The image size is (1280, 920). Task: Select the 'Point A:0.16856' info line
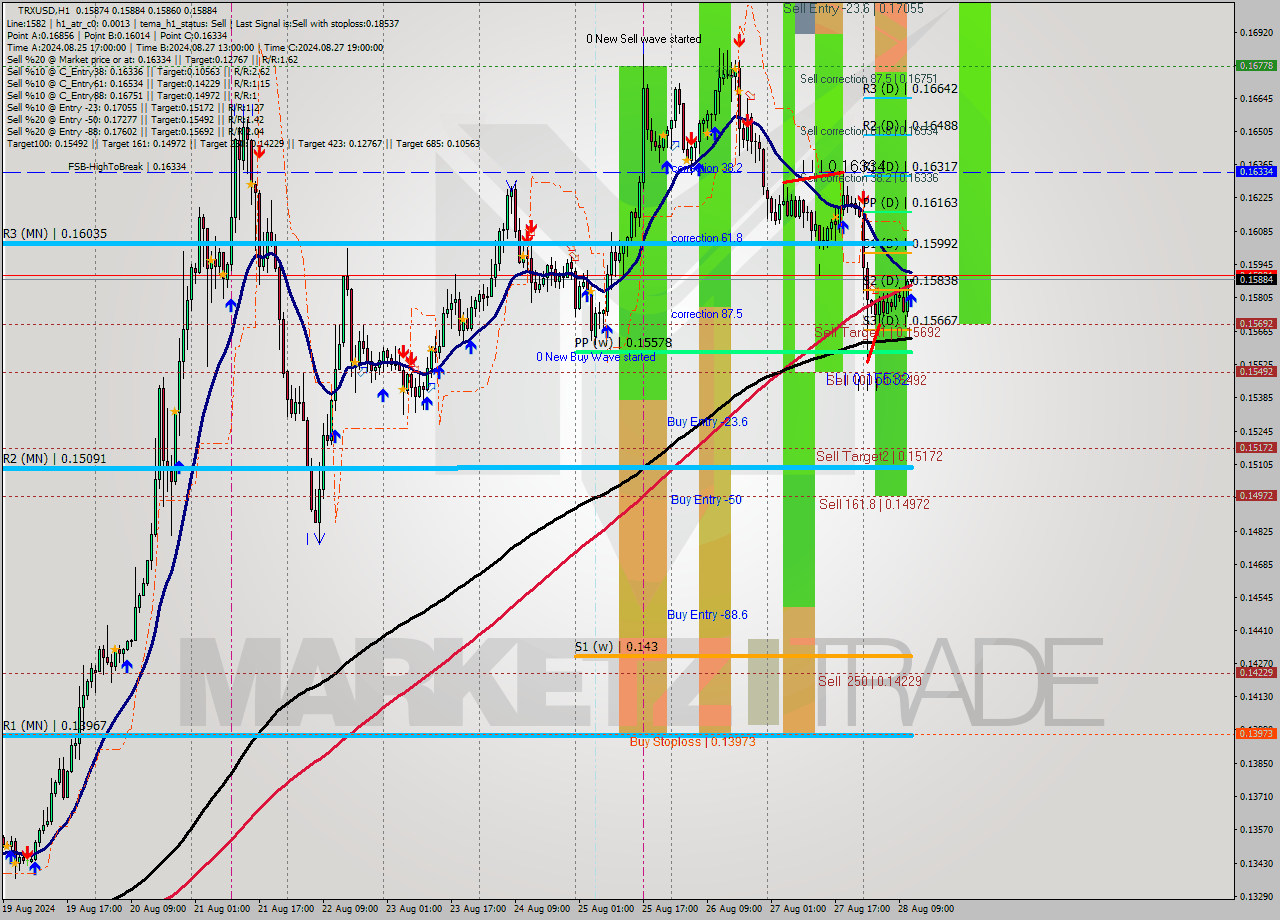(x=116, y=35)
